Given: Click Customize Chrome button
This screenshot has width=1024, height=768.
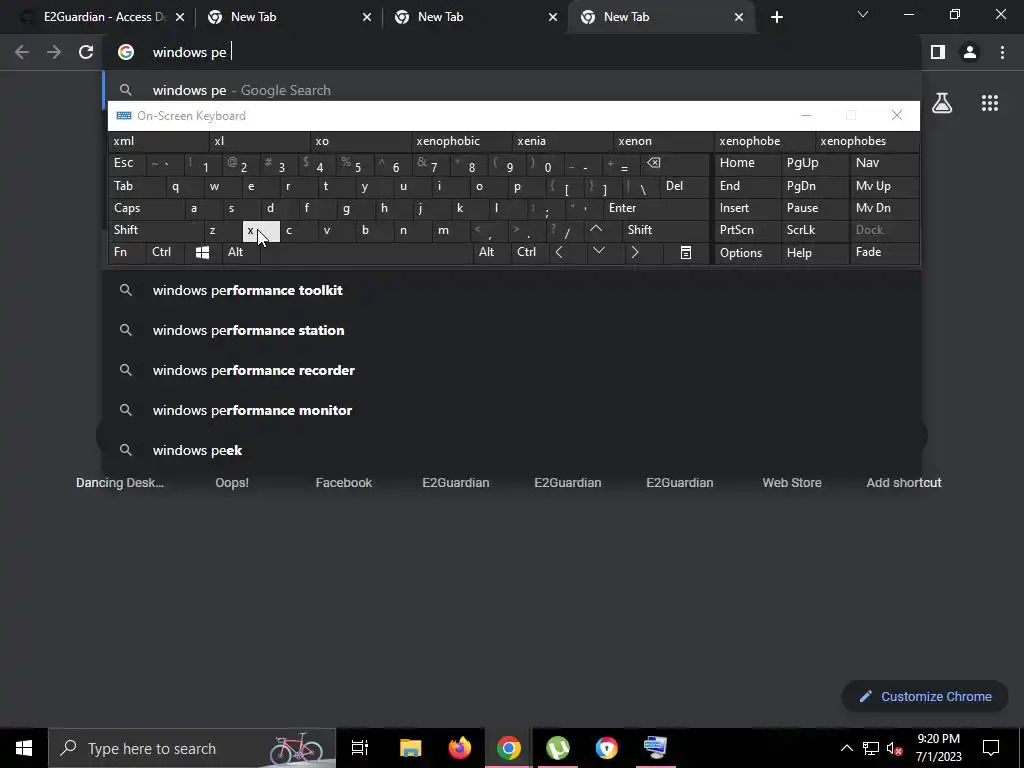Looking at the screenshot, I should (x=925, y=697).
